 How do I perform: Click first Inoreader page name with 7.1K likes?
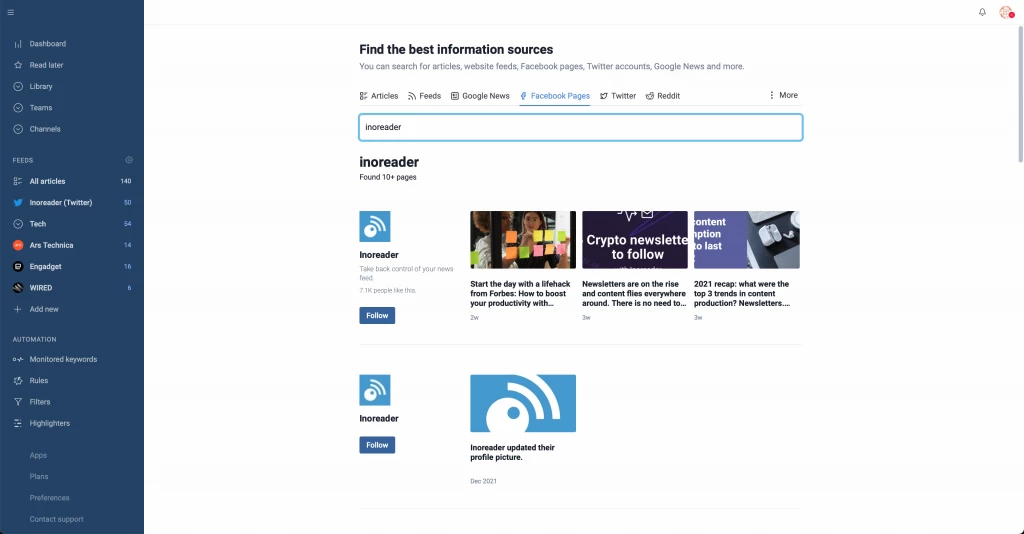click(379, 255)
